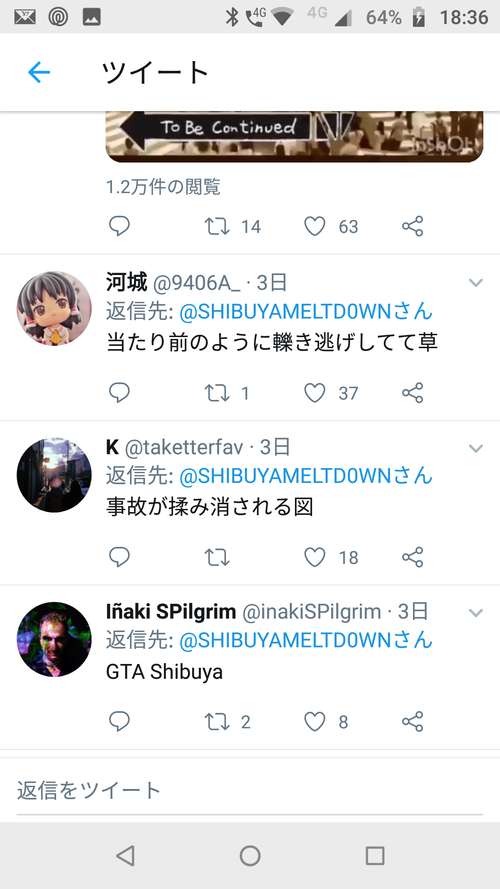
Task: Like 河城's reply with 37 likes
Action: point(315,393)
